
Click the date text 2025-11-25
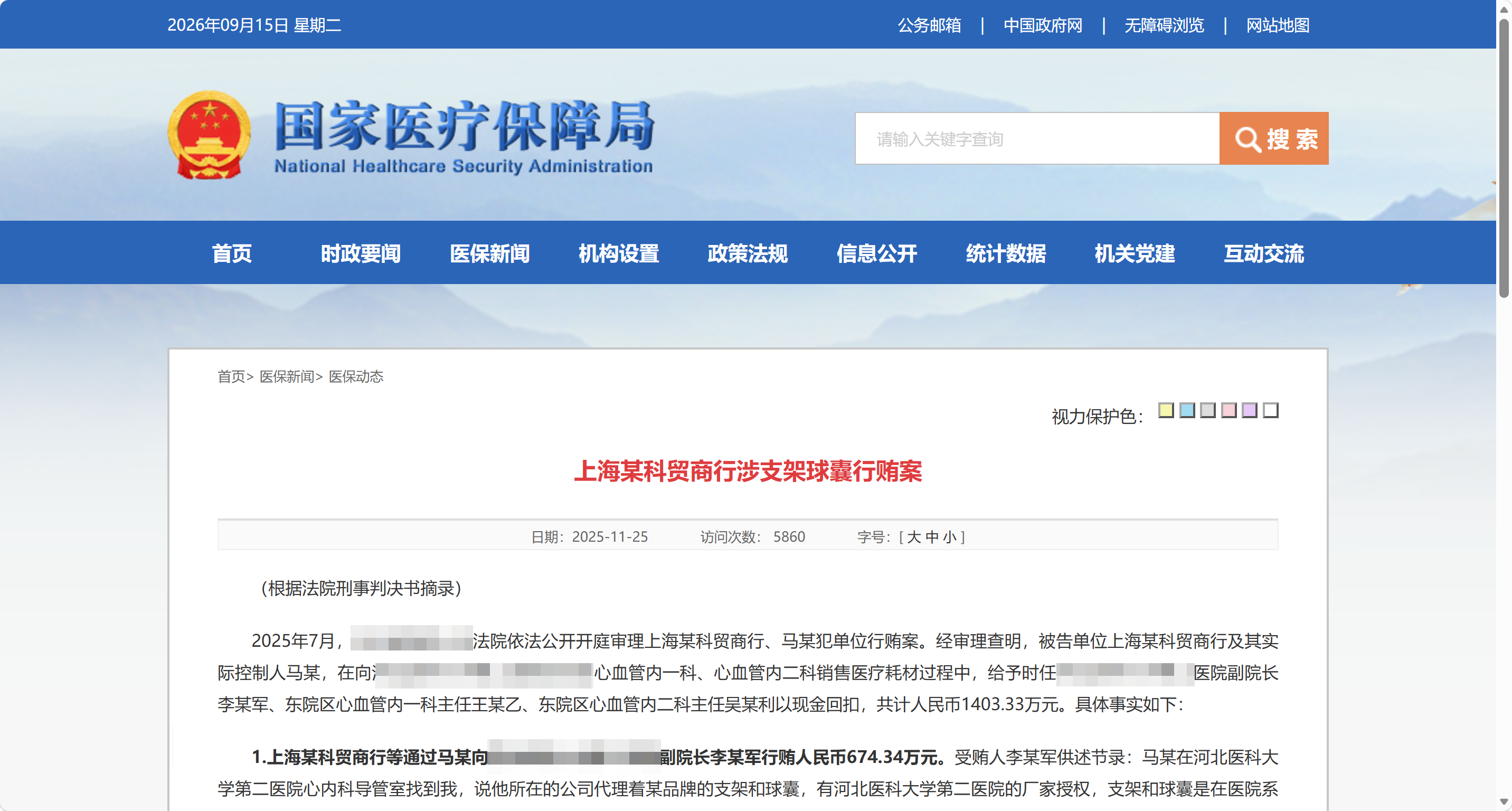(610, 537)
